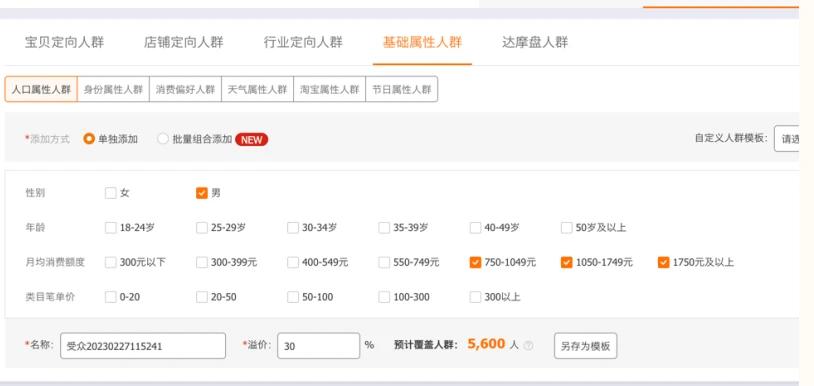Go to 基础属性人群 tab
The image size is (814, 386).
pos(422,43)
